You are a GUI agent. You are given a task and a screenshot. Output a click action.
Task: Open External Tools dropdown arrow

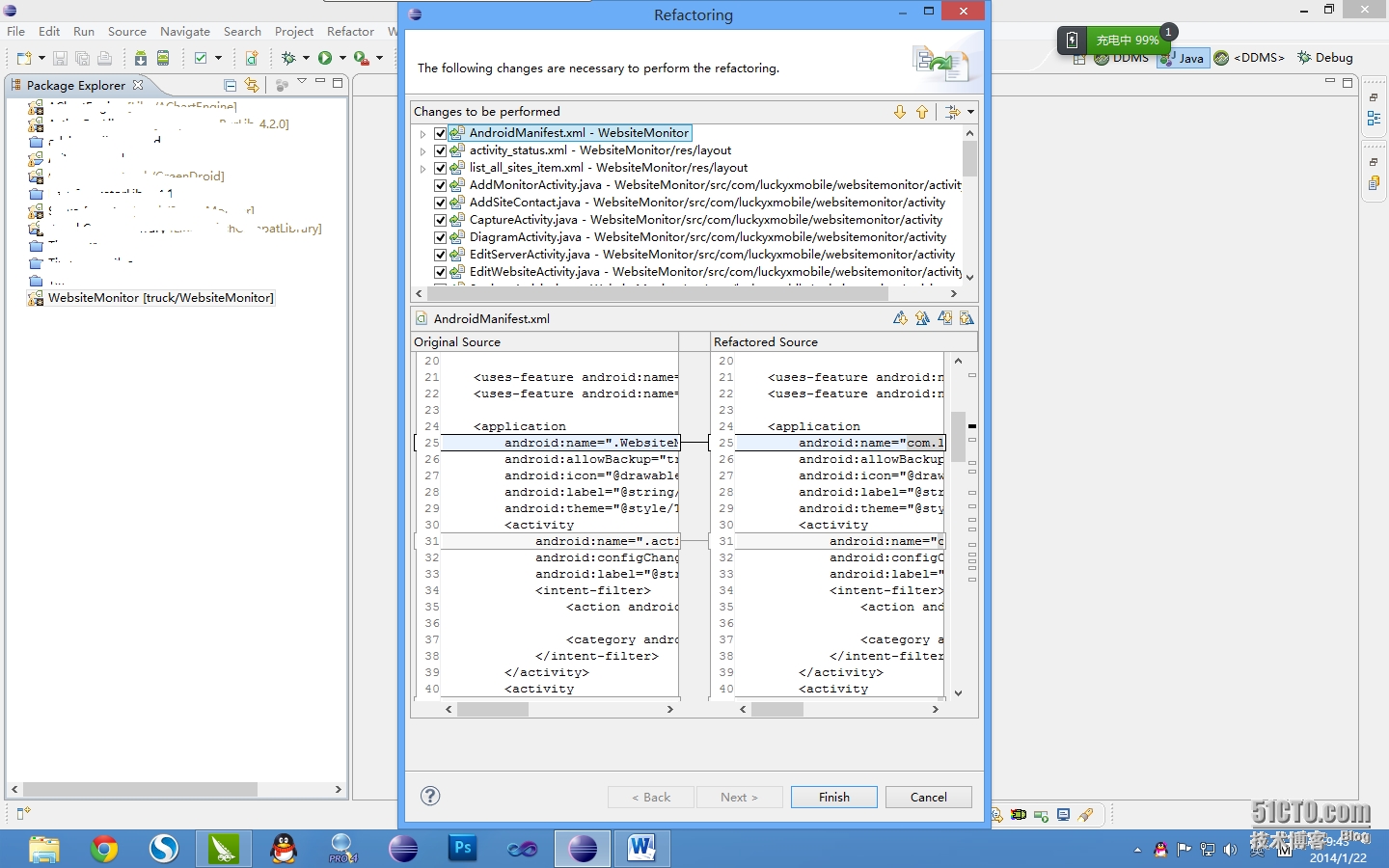[379, 58]
